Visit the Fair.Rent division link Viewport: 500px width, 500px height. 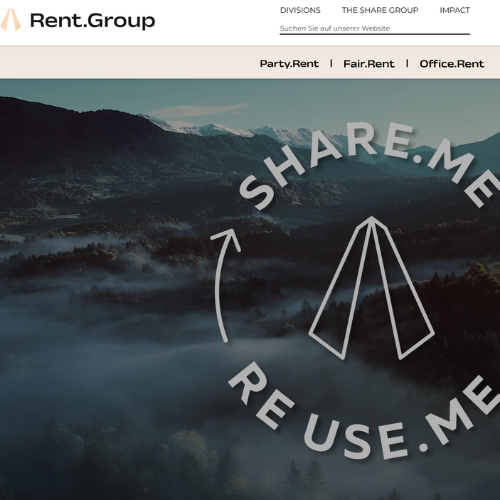(x=369, y=64)
